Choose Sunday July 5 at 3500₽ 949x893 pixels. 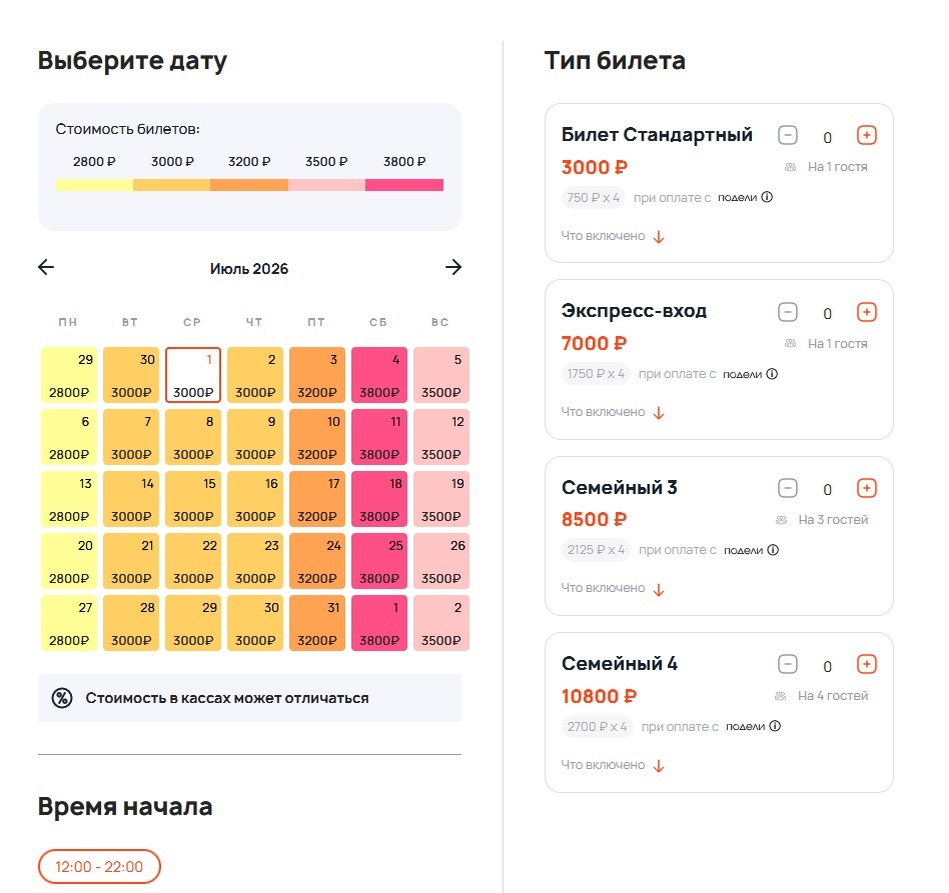click(441, 375)
